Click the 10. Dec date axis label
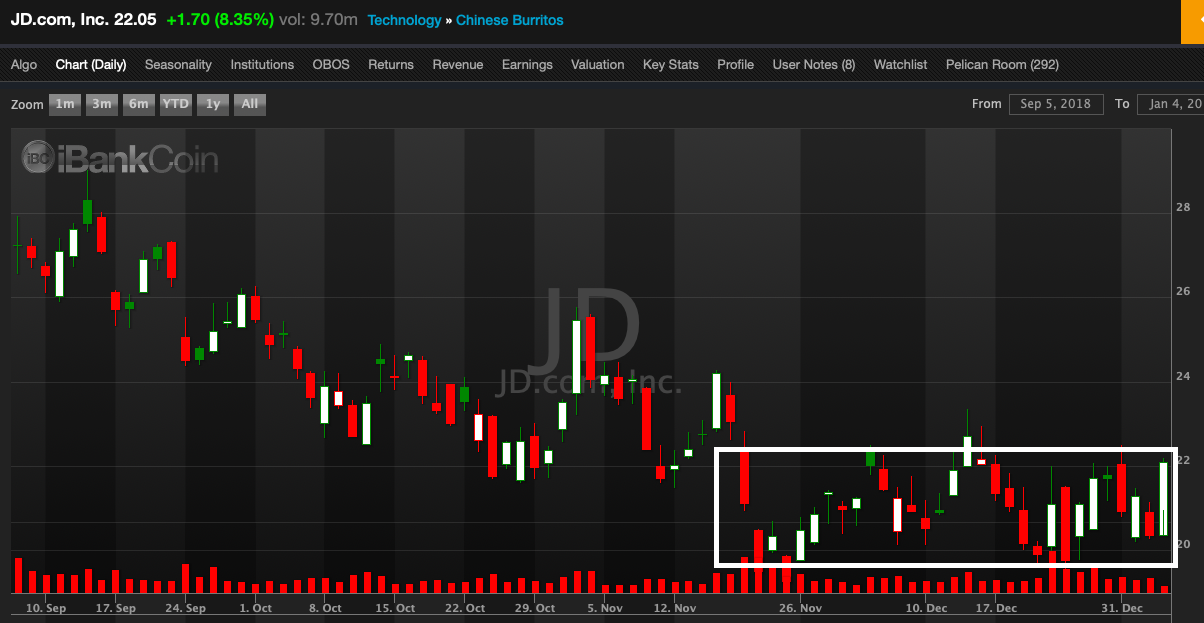This screenshot has width=1204, height=623. [927, 608]
